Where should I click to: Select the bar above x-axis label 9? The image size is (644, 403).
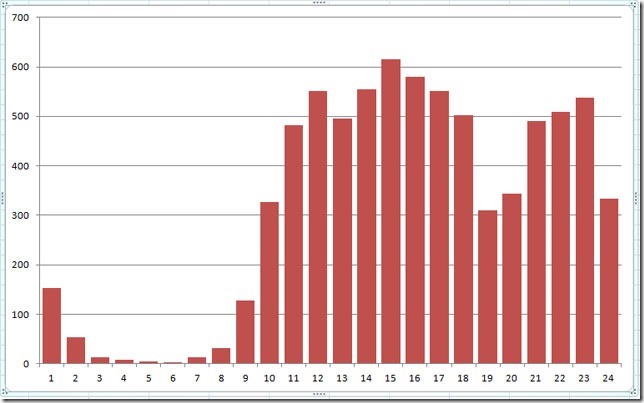click(245, 332)
